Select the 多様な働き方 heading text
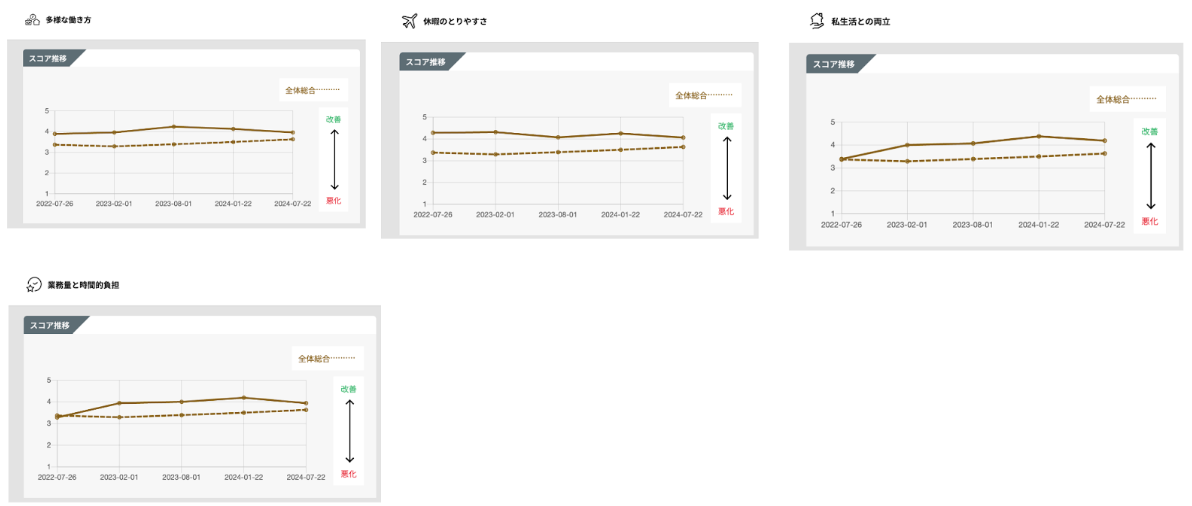1192x506 pixels. pos(69,20)
